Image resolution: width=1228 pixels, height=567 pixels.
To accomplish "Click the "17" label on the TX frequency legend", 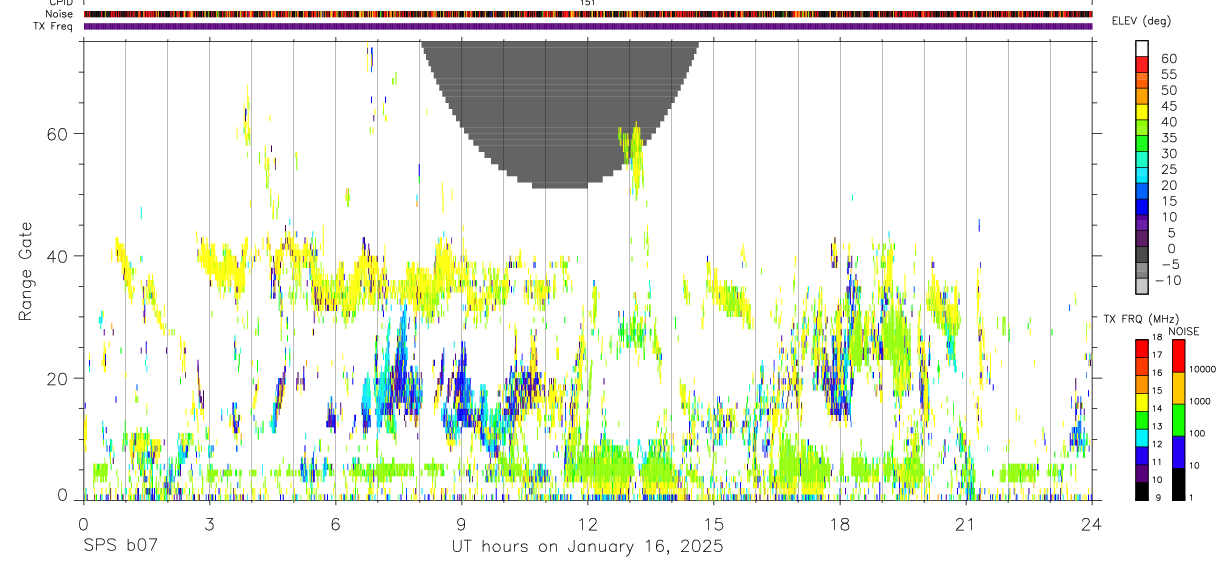I will 1156,354.
